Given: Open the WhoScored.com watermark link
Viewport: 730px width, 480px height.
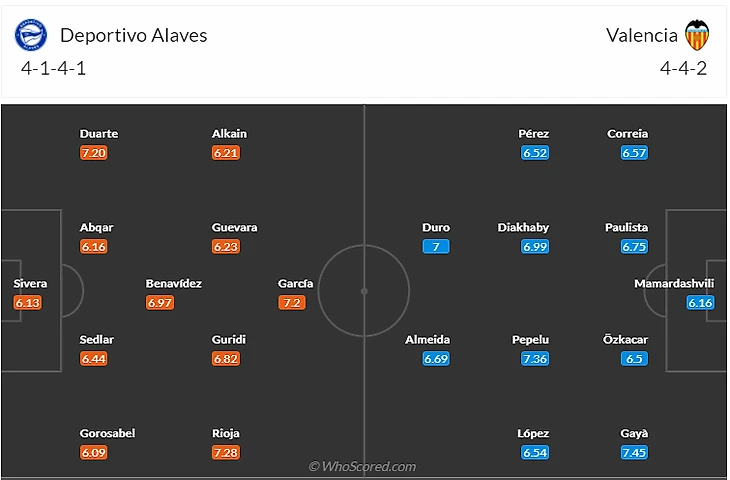Looking at the screenshot, I should pyautogui.click(x=362, y=466).
